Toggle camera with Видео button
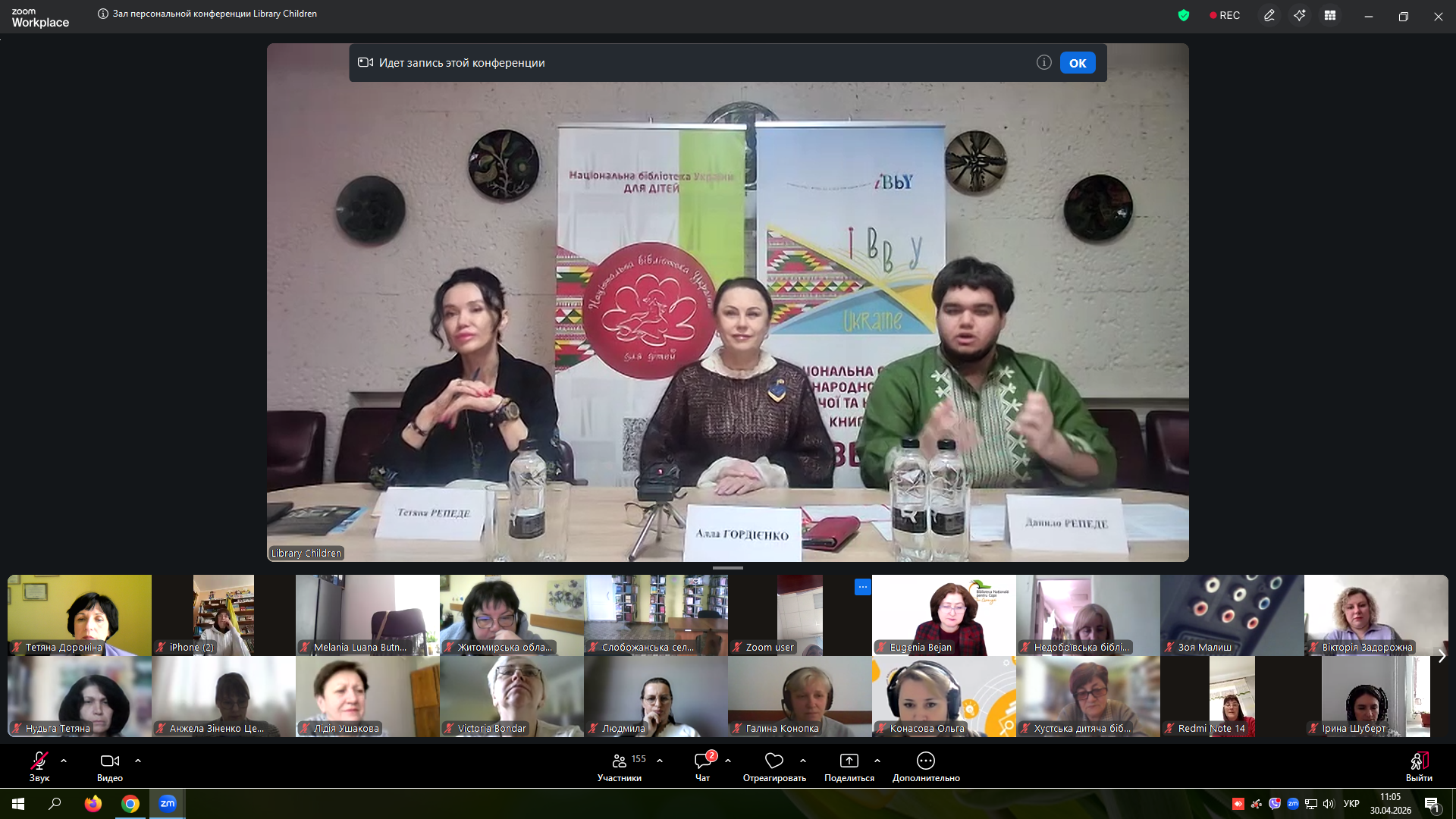The height and width of the screenshot is (819, 1456). point(110,766)
